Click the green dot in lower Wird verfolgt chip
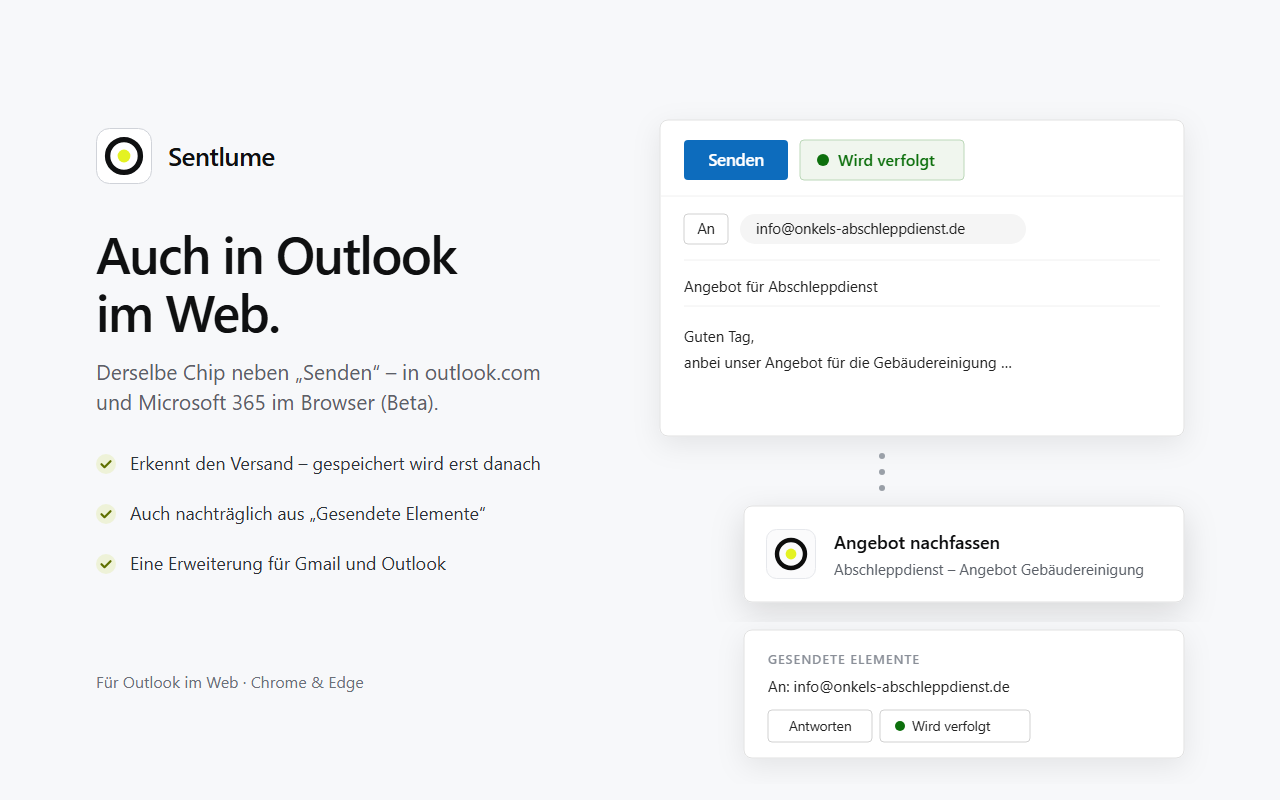This screenshot has height=800, width=1280. click(900, 726)
